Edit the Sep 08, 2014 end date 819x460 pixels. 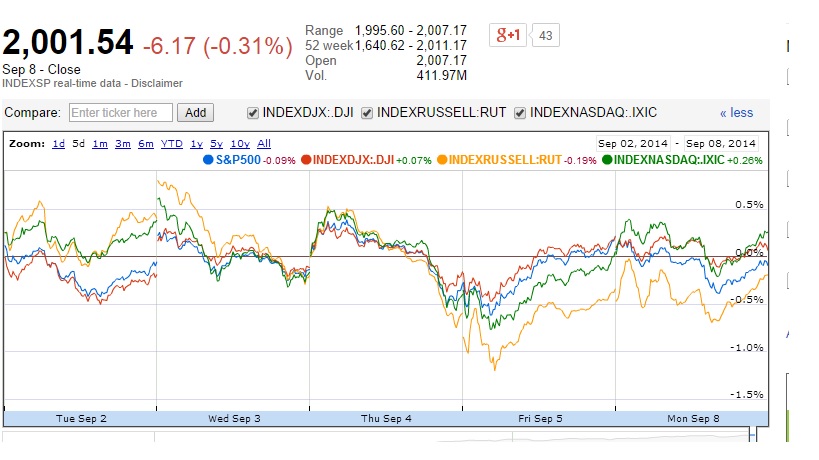tap(721, 144)
